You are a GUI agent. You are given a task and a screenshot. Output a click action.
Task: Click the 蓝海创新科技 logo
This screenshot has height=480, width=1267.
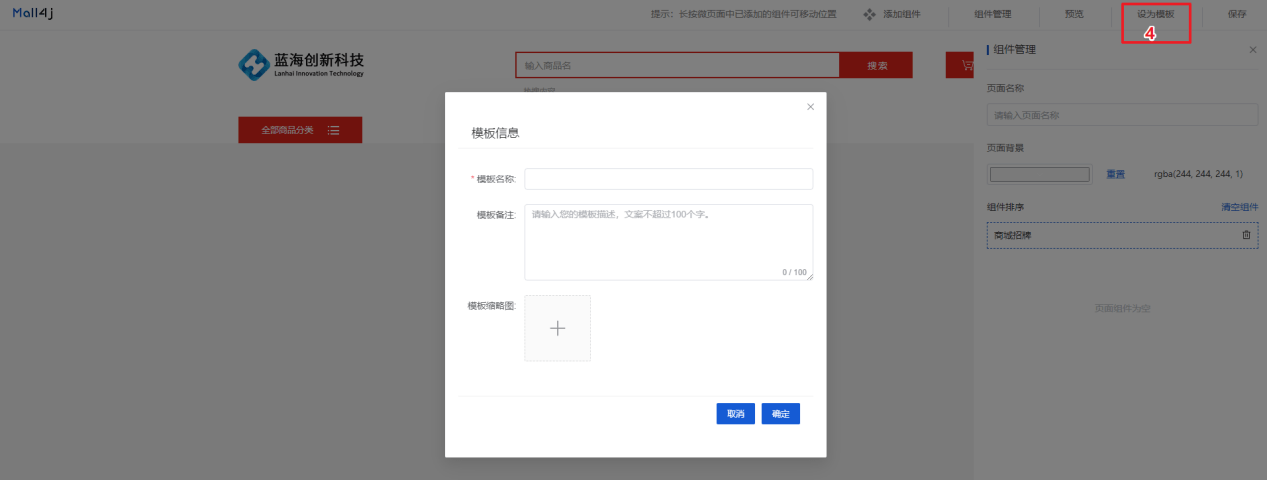(301, 65)
